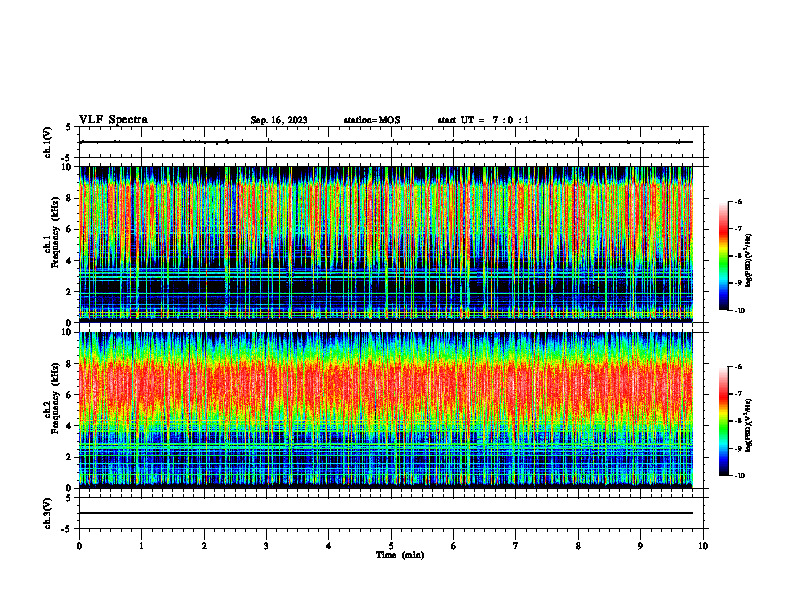Click the ch.2 color bar's "log(PSD)(V²/Hz)" label
This screenshot has width=792, height=612.
749,425
